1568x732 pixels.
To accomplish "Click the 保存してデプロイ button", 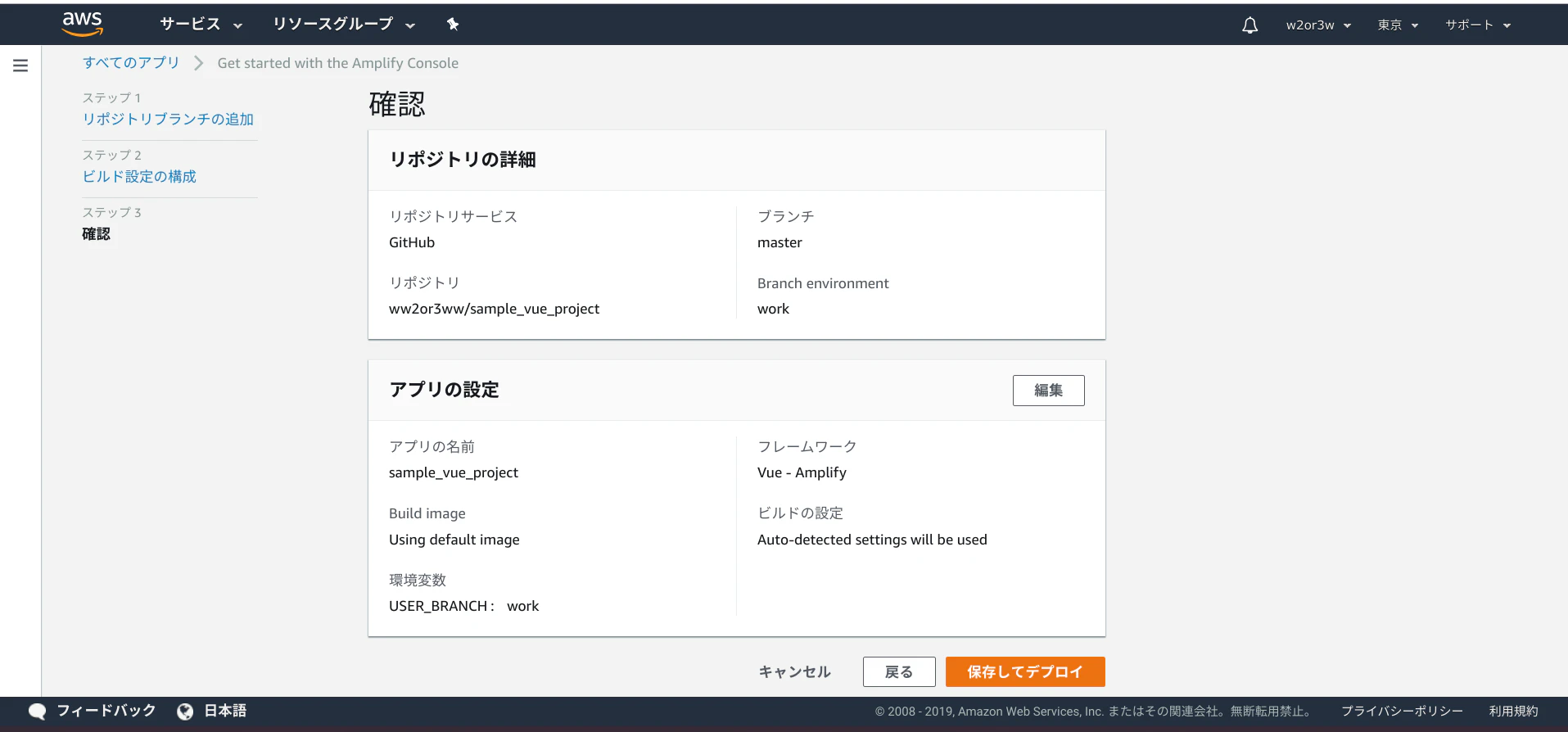I will (x=1025, y=672).
